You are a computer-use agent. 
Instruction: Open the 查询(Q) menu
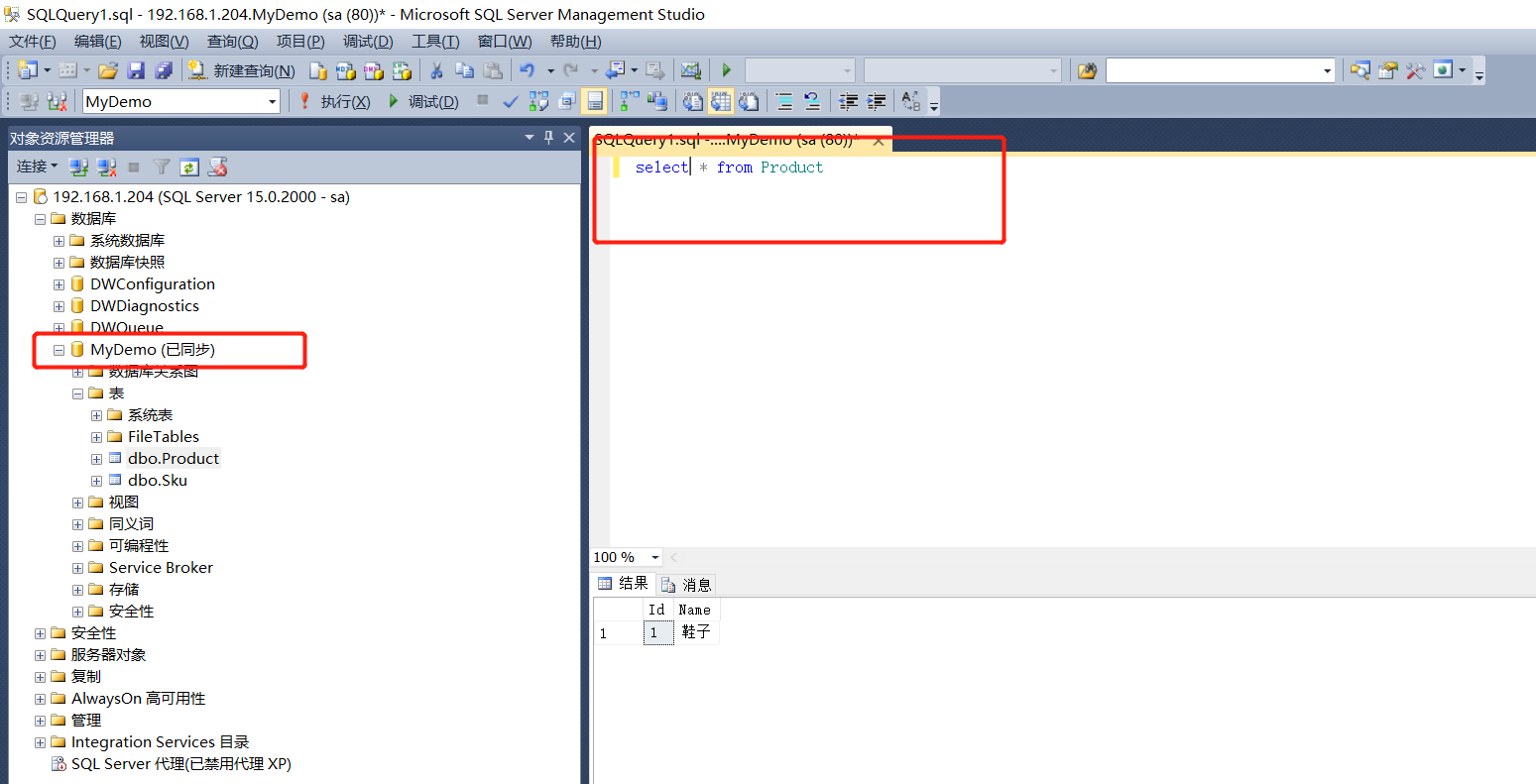[x=232, y=41]
